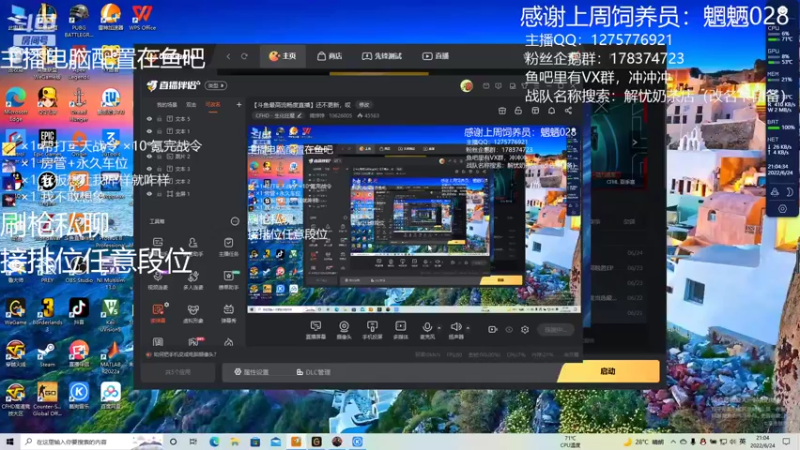
Task: Hide the 图片 2 layer
Action: coord(149,157)
